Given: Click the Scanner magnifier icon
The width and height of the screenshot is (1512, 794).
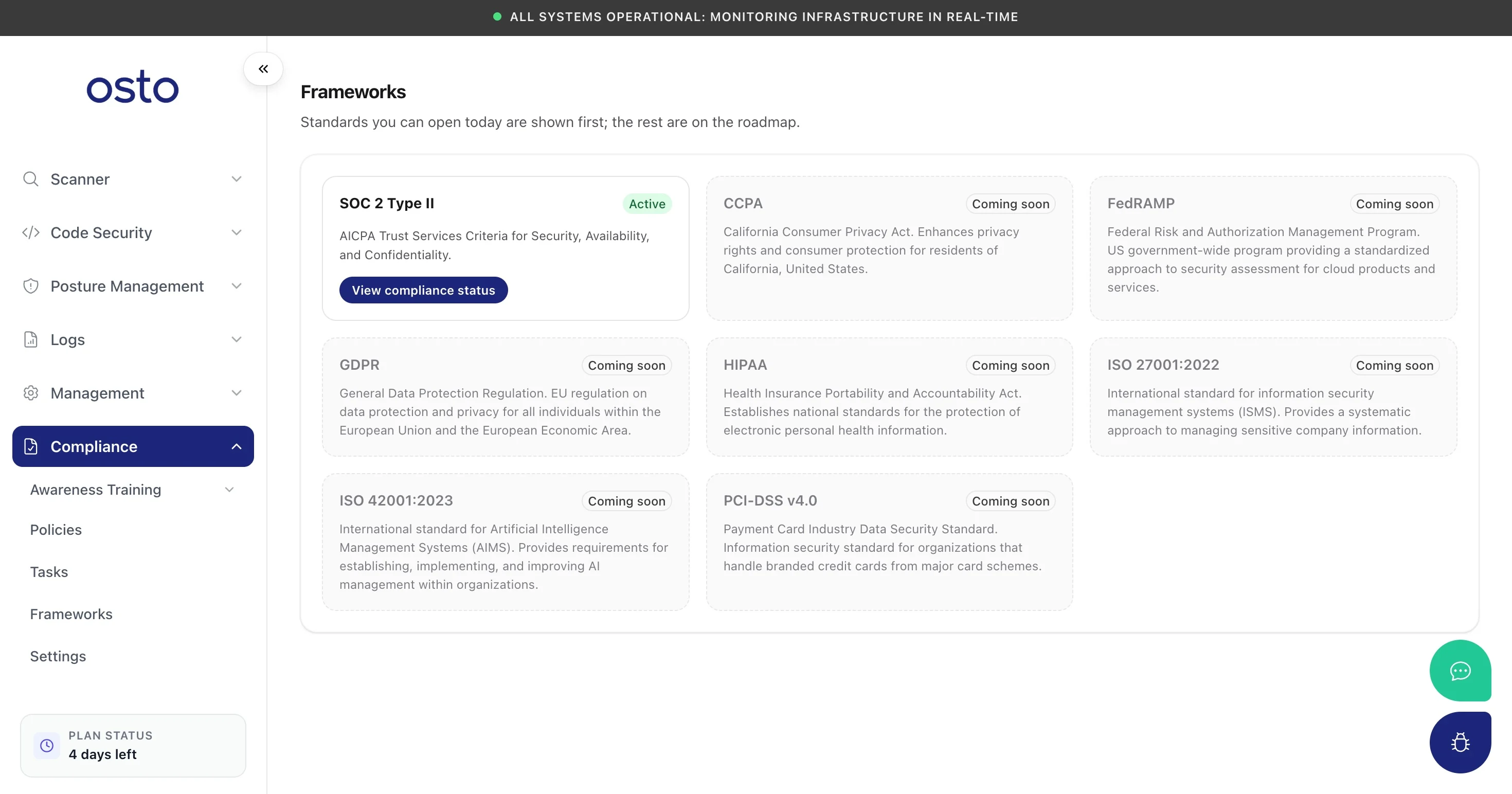Looking at the screenshot, I should coord(30,179).
